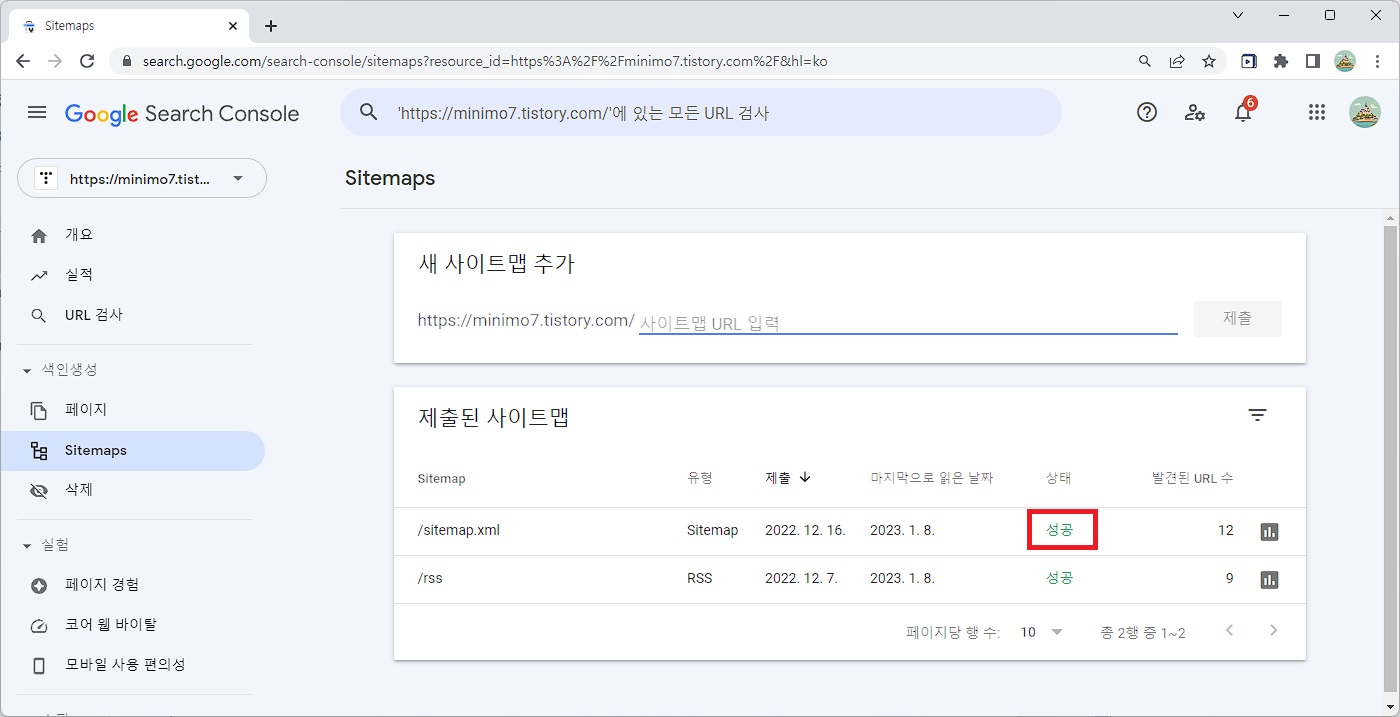Click the discovered URL count 9
Viewport: 1400px width, 717px height.
click(1230, 579)
